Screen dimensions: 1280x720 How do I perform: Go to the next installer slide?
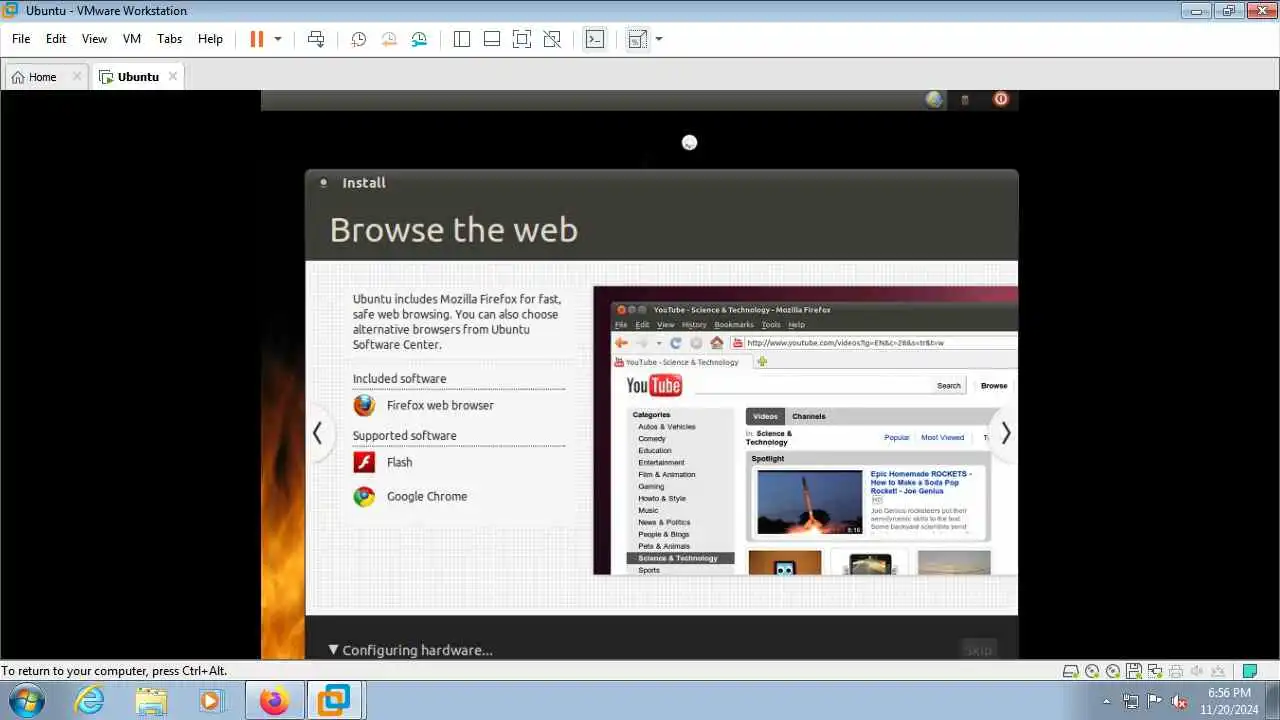1006,433
